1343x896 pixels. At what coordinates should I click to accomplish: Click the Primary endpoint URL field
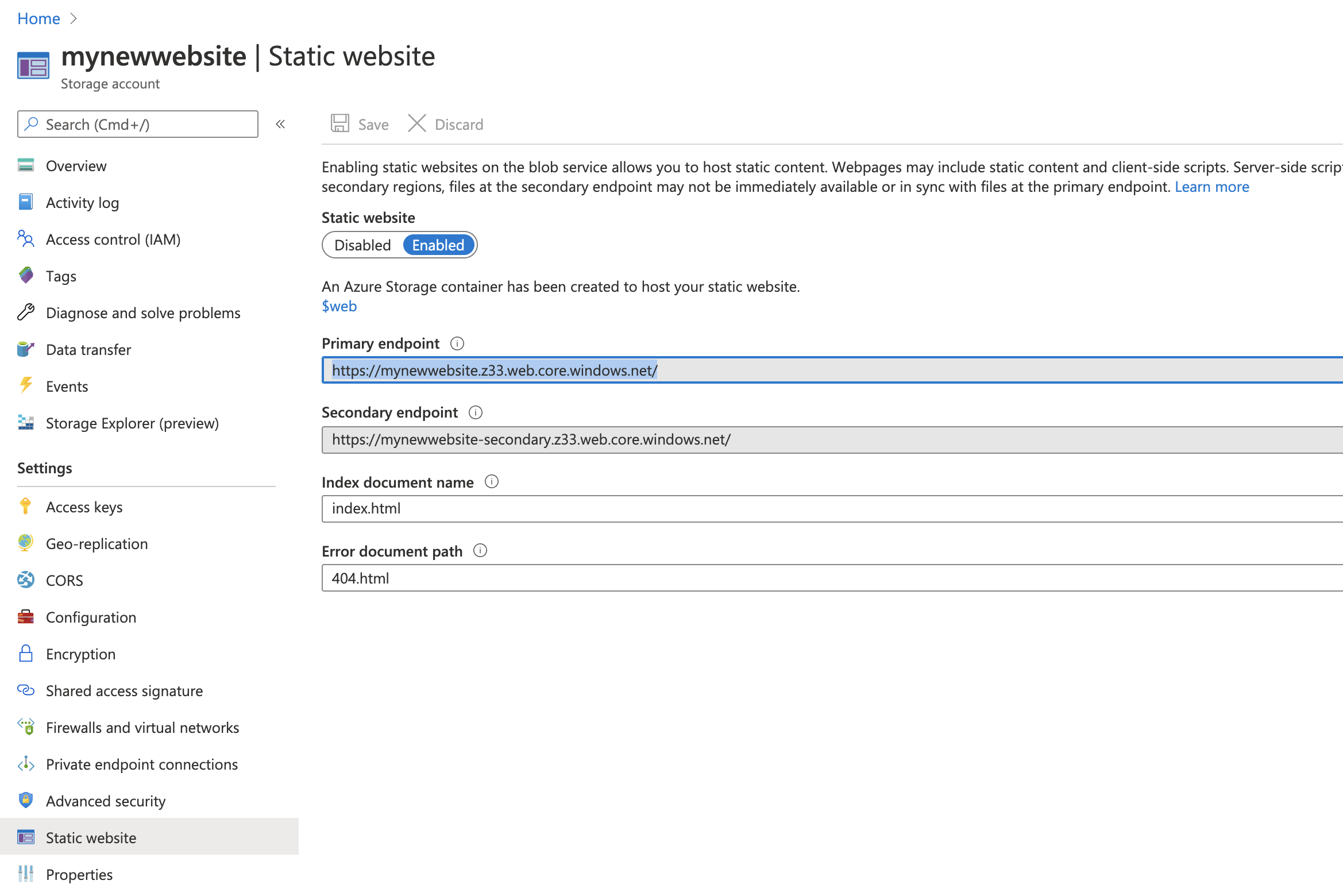(x=832, y=370)
